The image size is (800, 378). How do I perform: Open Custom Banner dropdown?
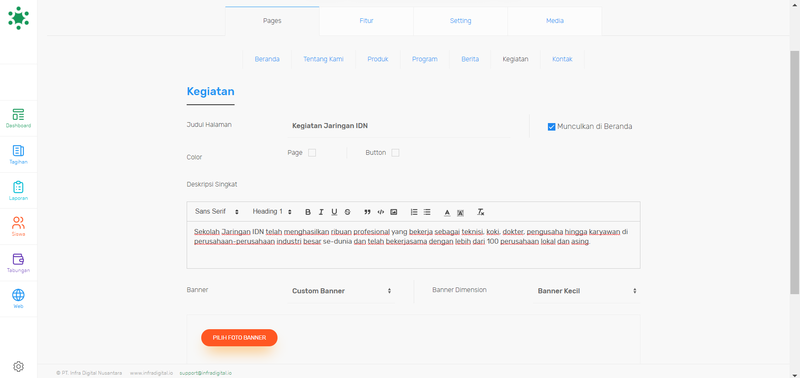341,291
